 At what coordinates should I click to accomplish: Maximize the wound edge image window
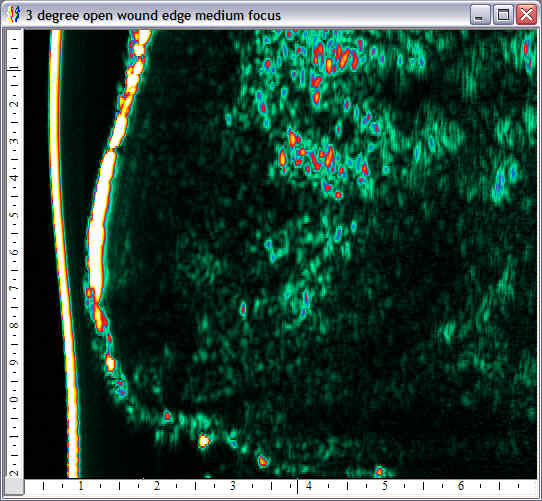point(503,15)
